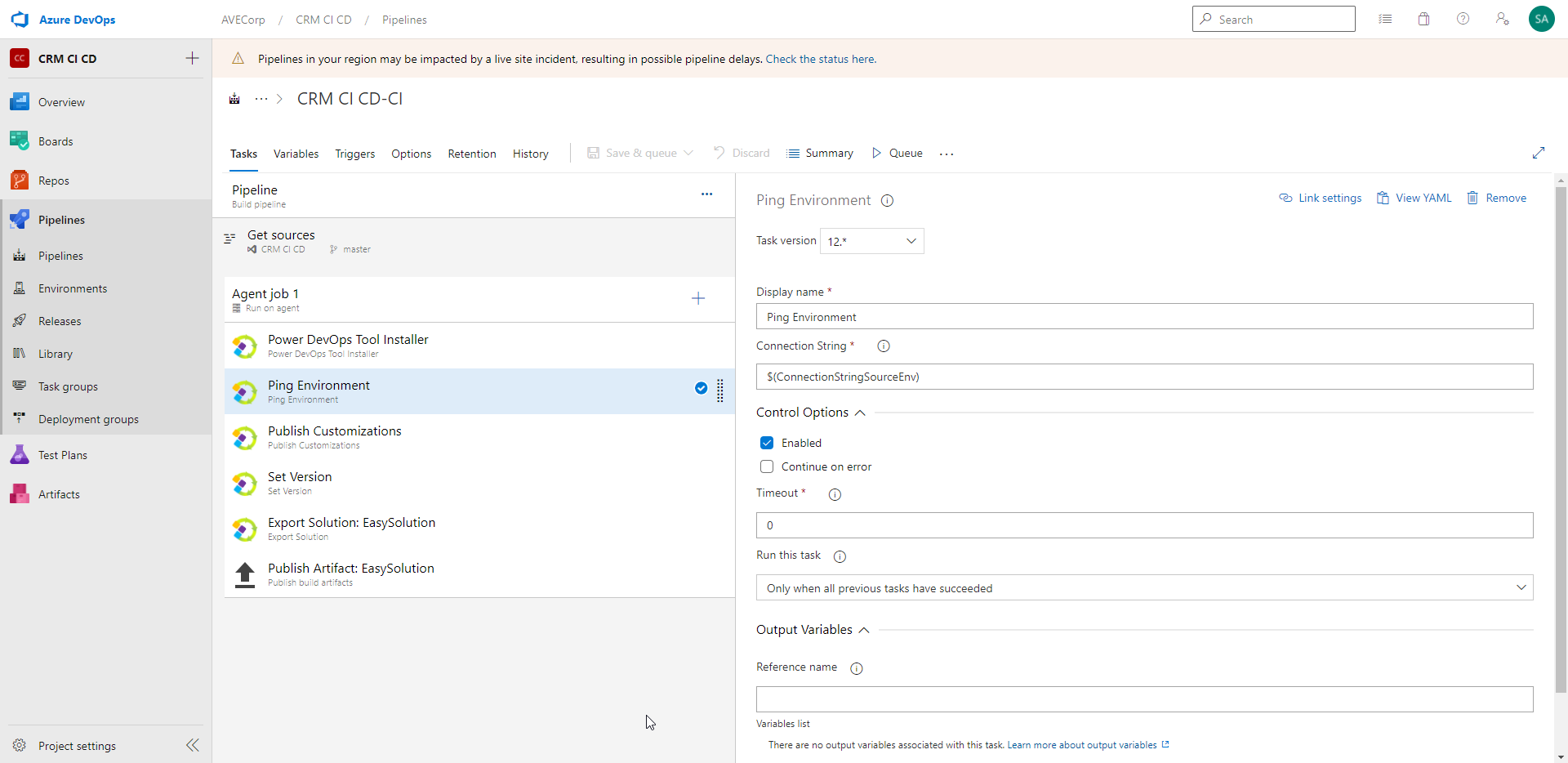Click the Queue button
The height and width of the screenshot is (763, 1568).
pyautogui.click(x=897, y=153)
